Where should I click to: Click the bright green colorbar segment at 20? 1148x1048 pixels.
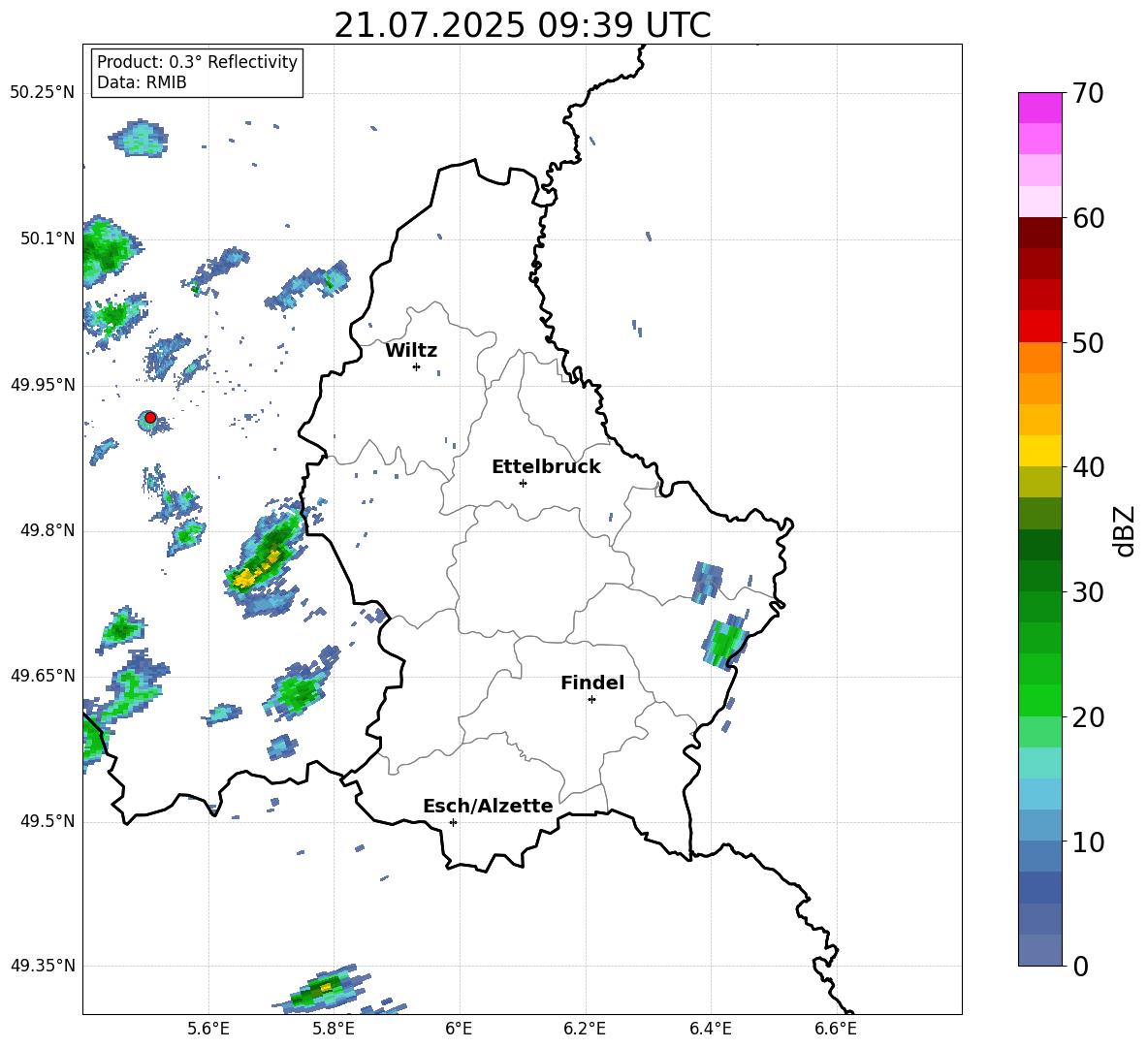tap(1039, 700)
